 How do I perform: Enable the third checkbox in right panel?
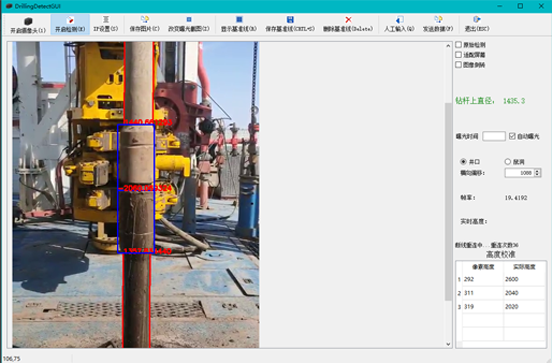point(458,65)
